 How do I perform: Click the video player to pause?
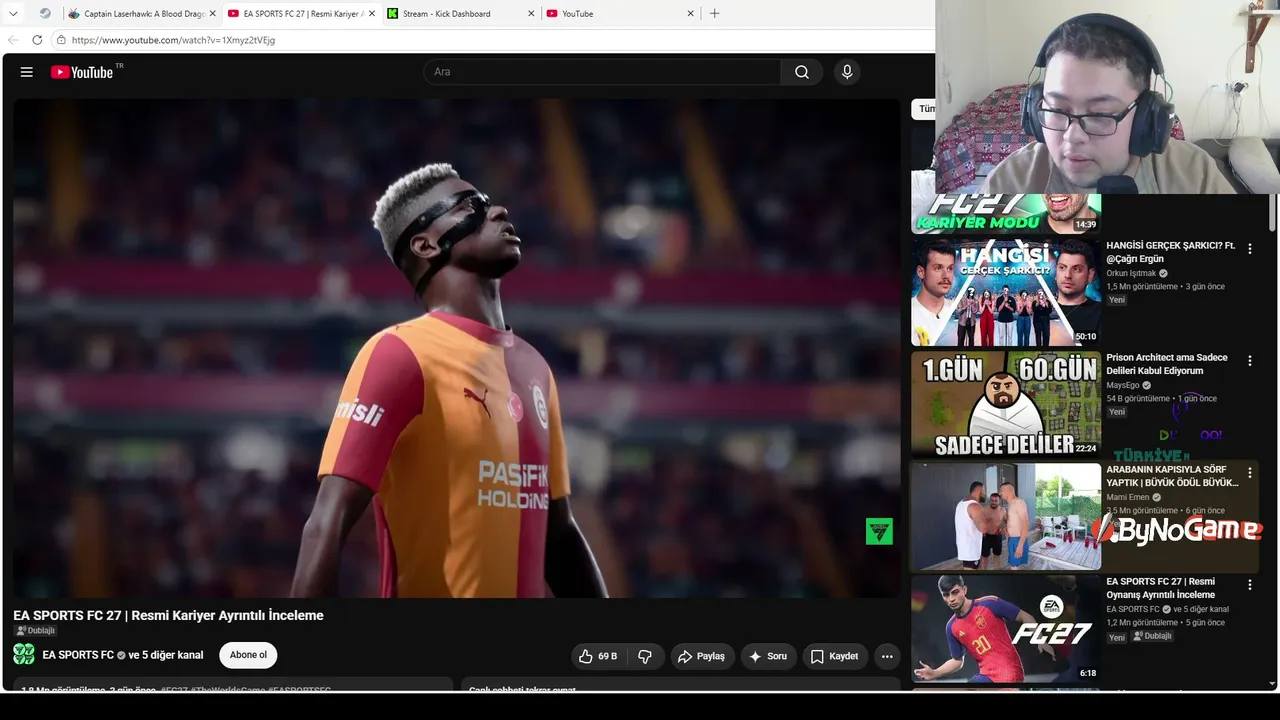[456, 348]
